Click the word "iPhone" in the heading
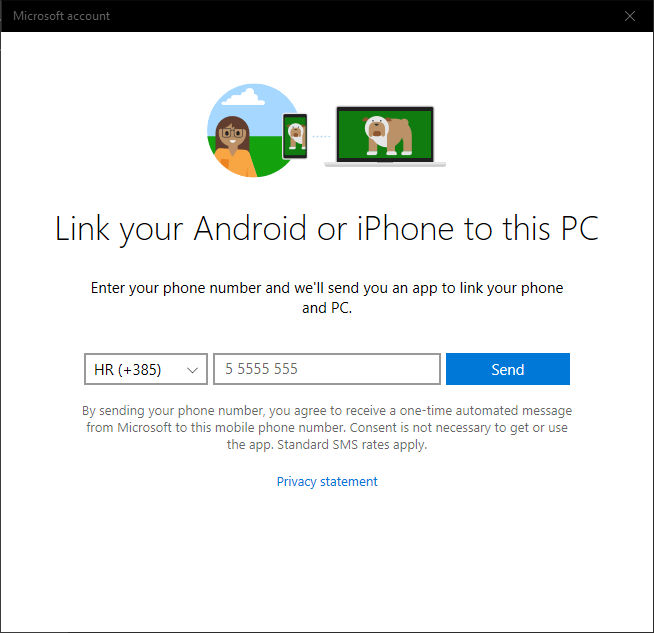Viewport: 654px width, 633px height. [404, 228]
